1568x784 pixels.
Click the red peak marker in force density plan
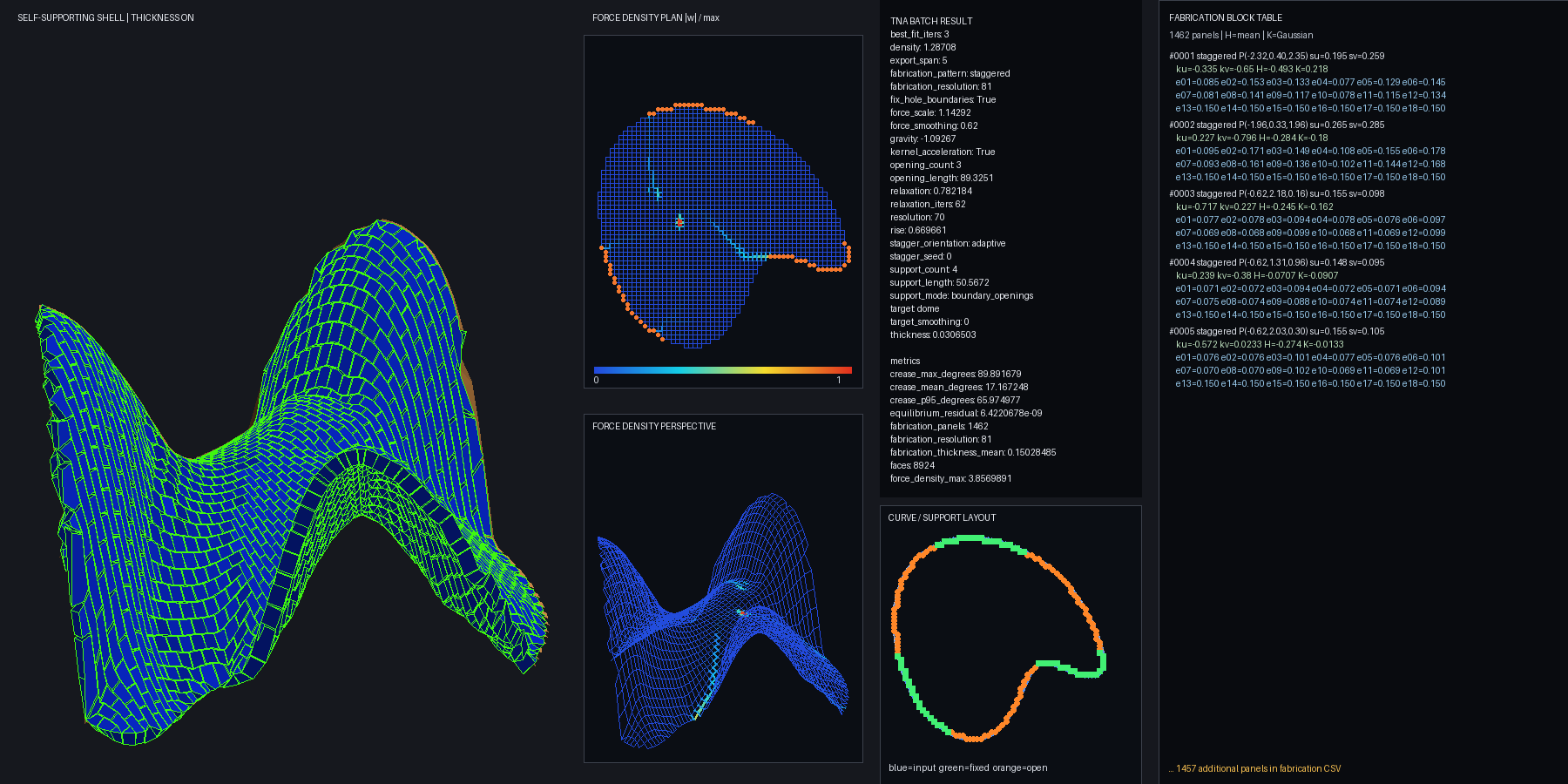(x=679, y=221)
